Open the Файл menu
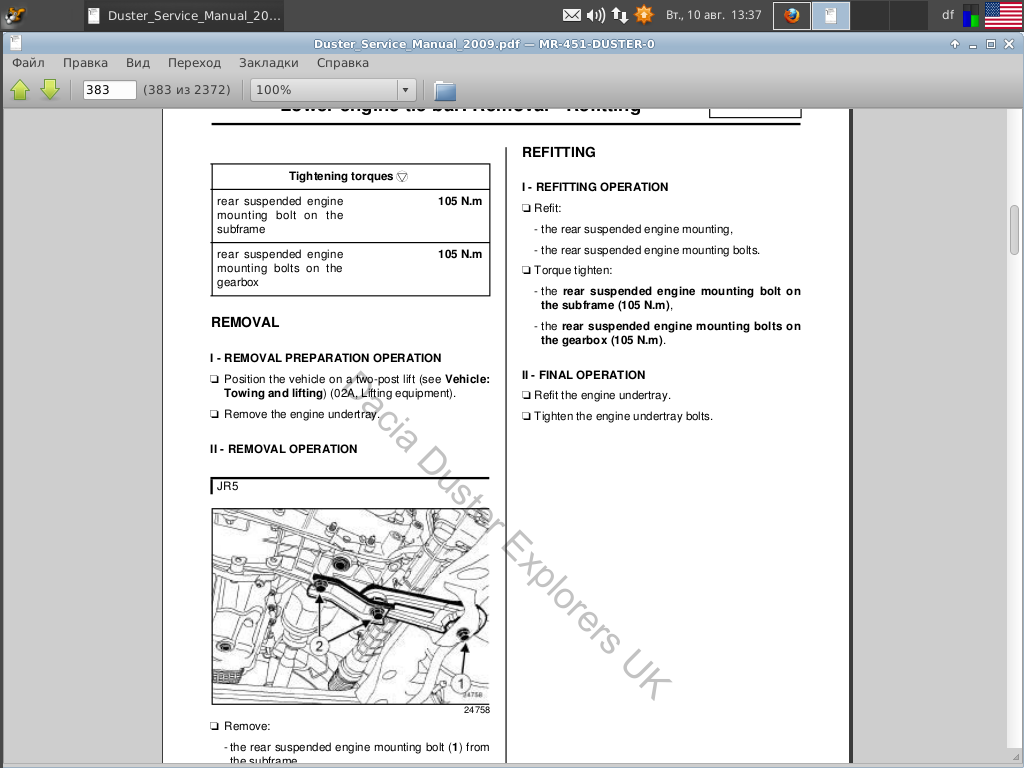The height and width of the screenshot is (768, 1024). click(x=28, y=63)
